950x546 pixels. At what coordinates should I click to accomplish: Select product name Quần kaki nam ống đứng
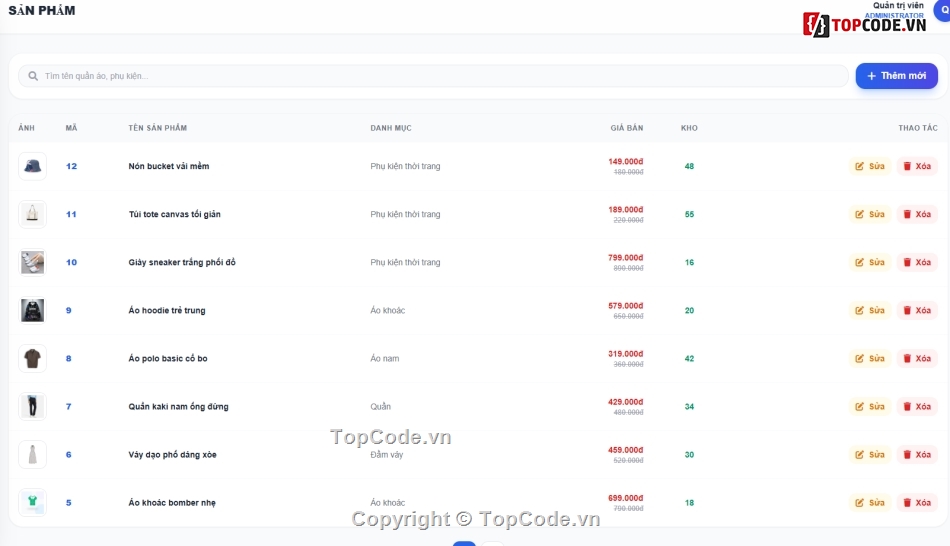pos(178,407)
